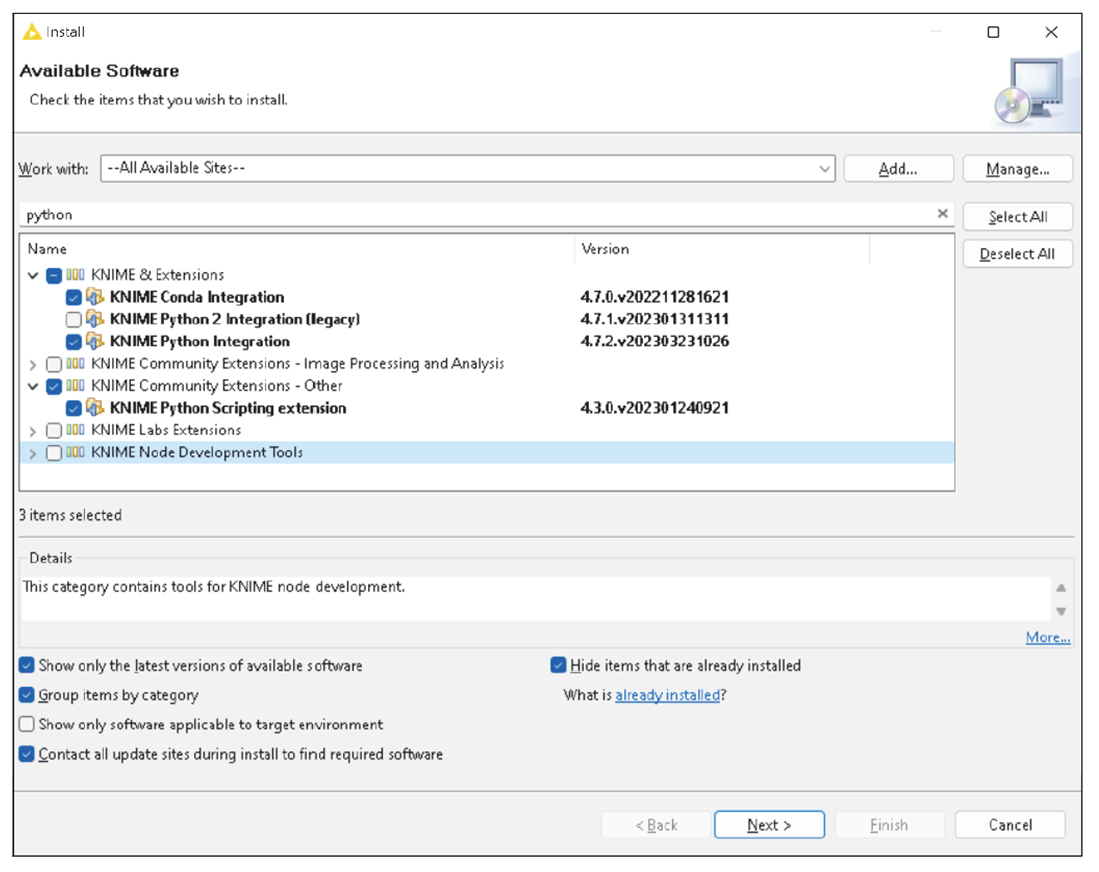Click the Install wizard icon in title bar
The width and height of the screenshot is (1099, 872).
(x=30, y=31)
